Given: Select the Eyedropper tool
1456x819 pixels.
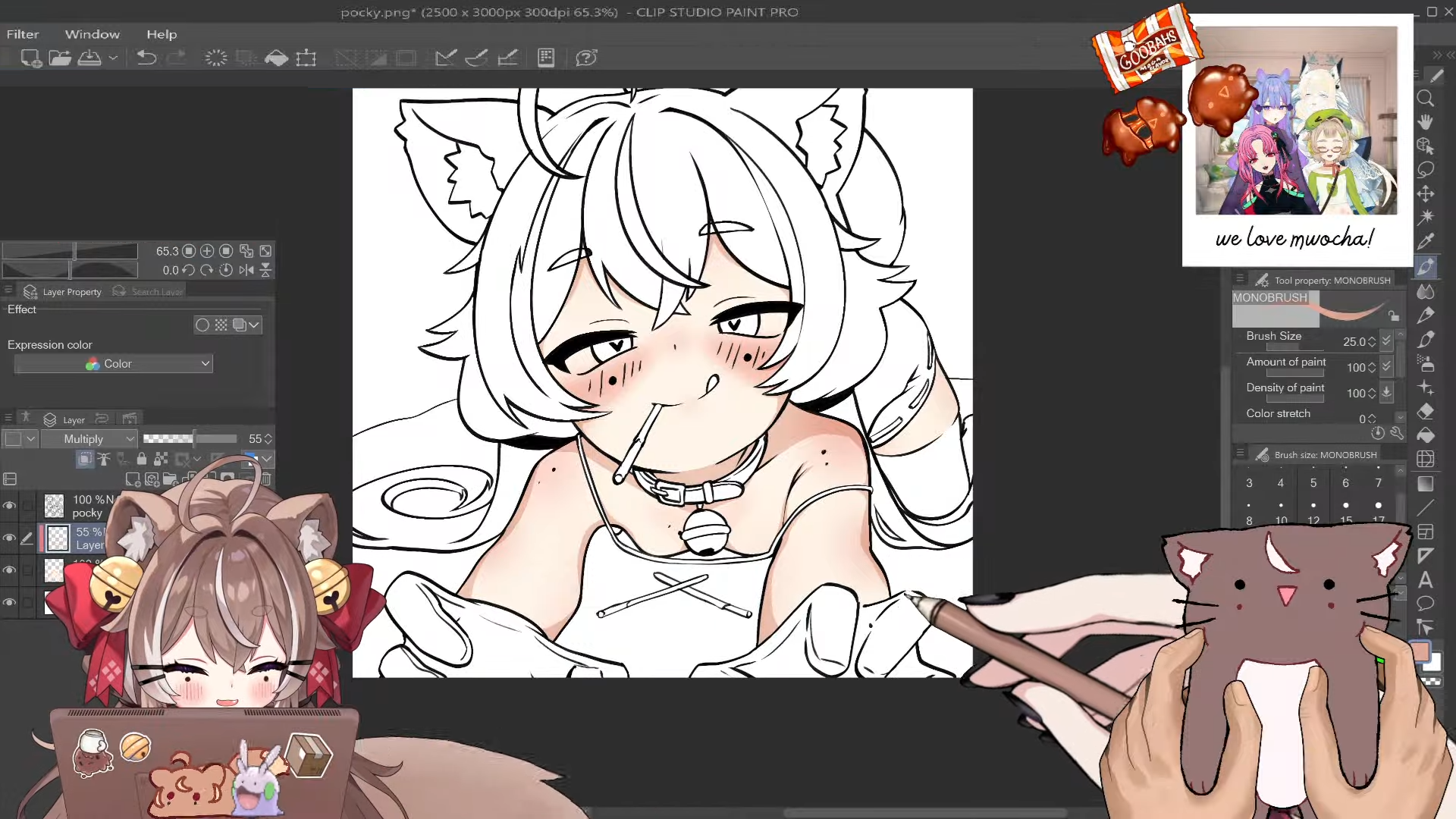Looking at the screenshot, I should pos(1426,241).
